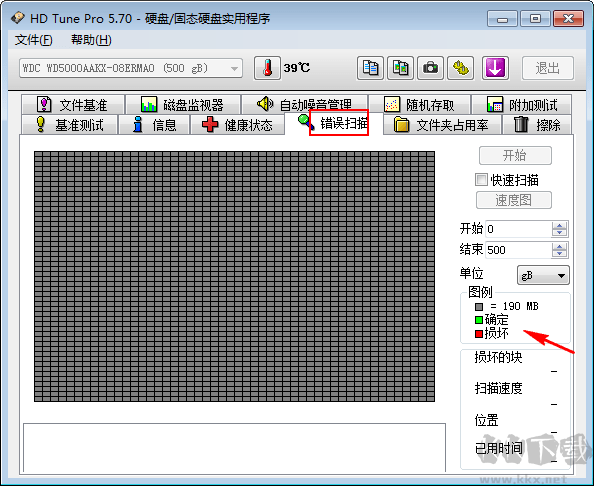Click the purple download arrow icon
594x486 pixels.
pyautogui.click(x=495, y=68)
